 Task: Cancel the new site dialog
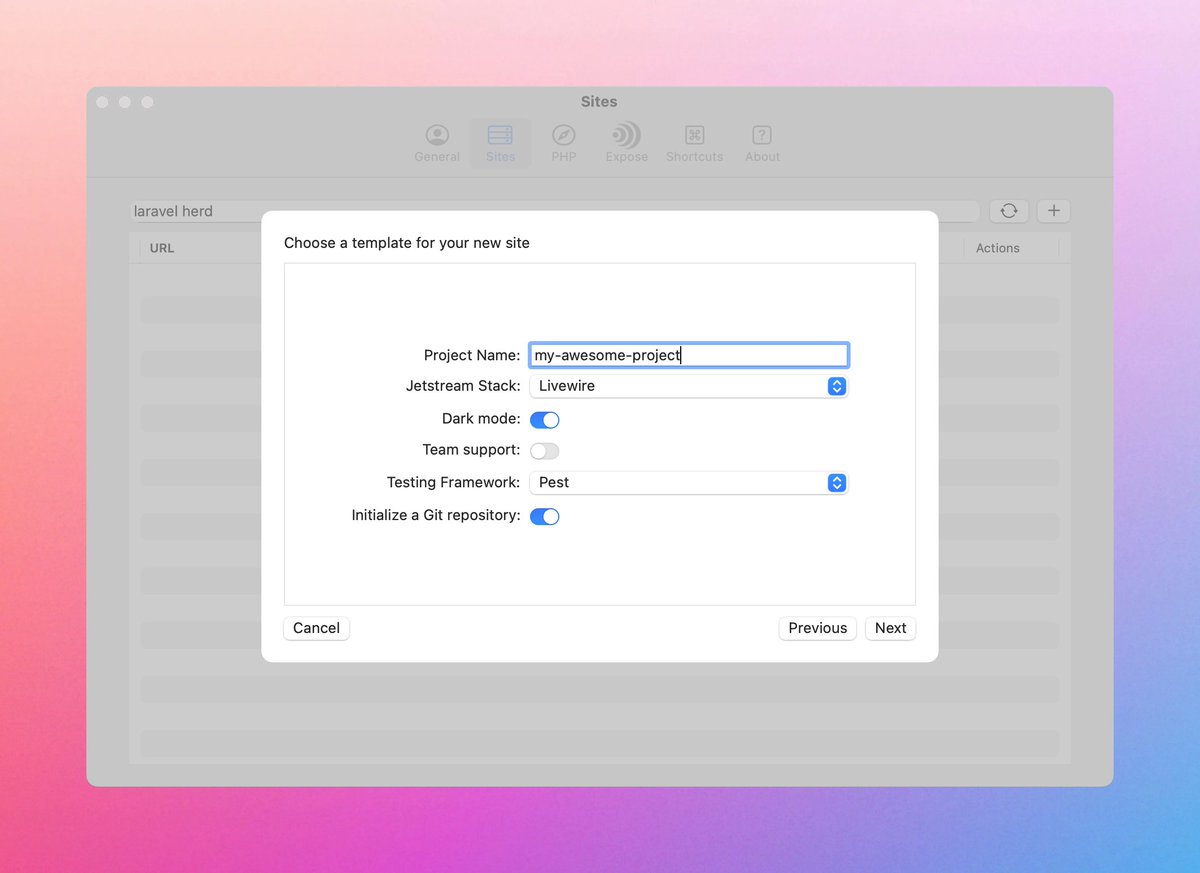pos(316,628)
